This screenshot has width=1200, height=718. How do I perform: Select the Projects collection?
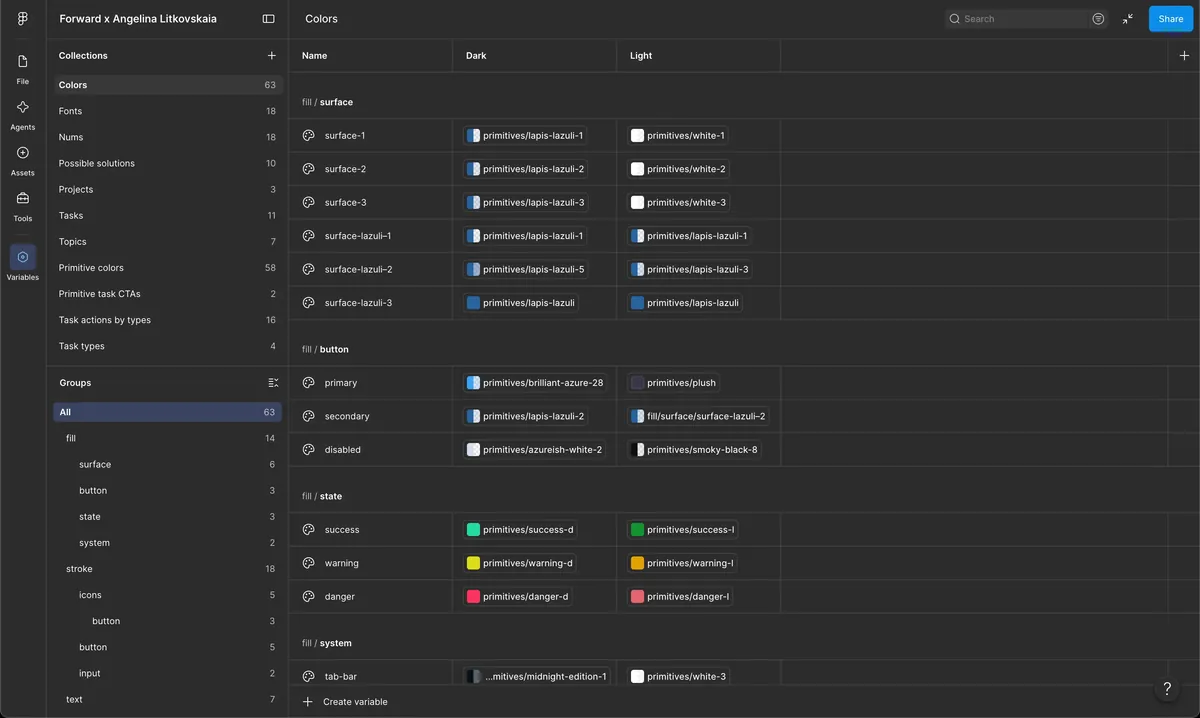pyautogui.click(x=168, y=190)
